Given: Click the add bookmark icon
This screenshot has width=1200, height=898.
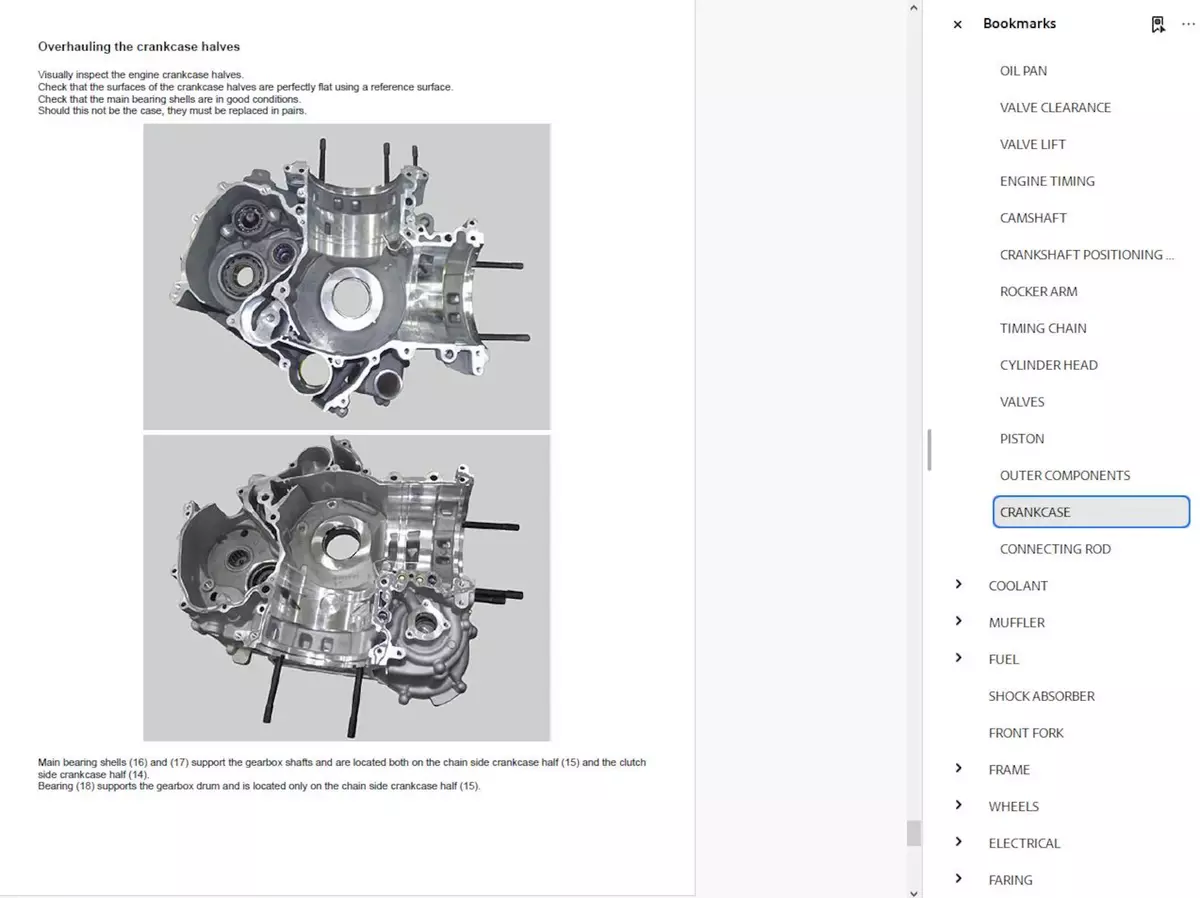Looking at the screenshot, I should (x=1158, y=24).
